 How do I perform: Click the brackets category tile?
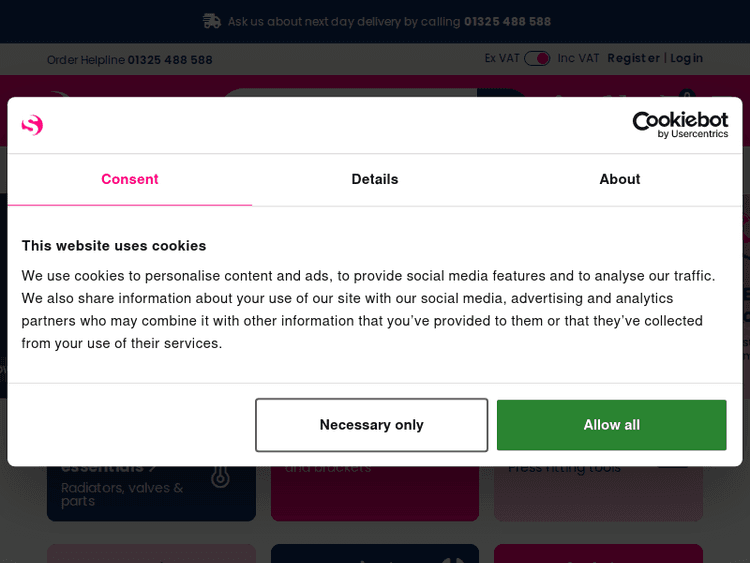tap(375, 494)
